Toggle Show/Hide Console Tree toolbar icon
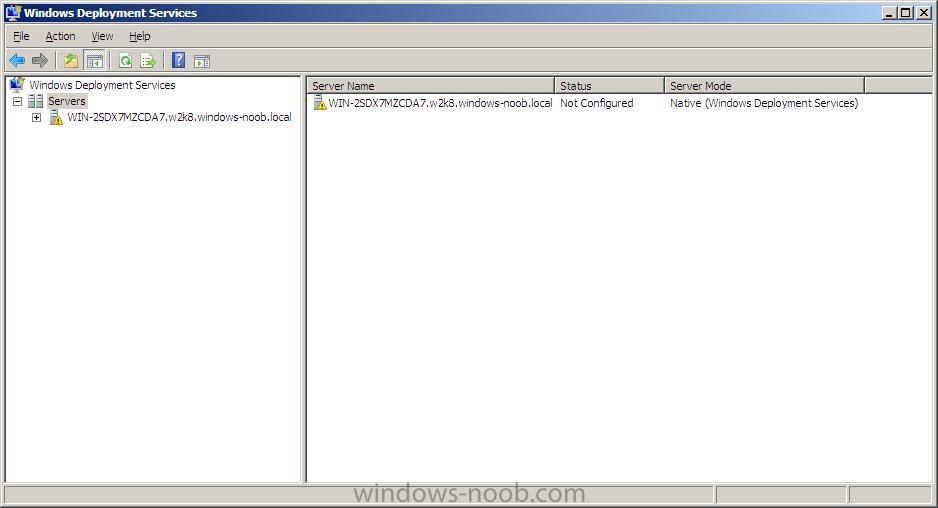 coord(95,60)
